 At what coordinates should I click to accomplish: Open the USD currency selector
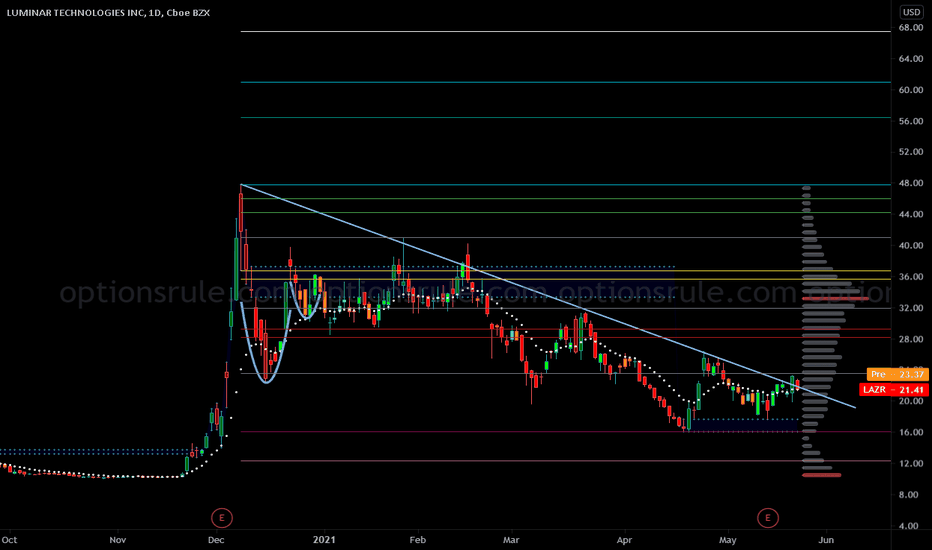click(x=911, y=12)
